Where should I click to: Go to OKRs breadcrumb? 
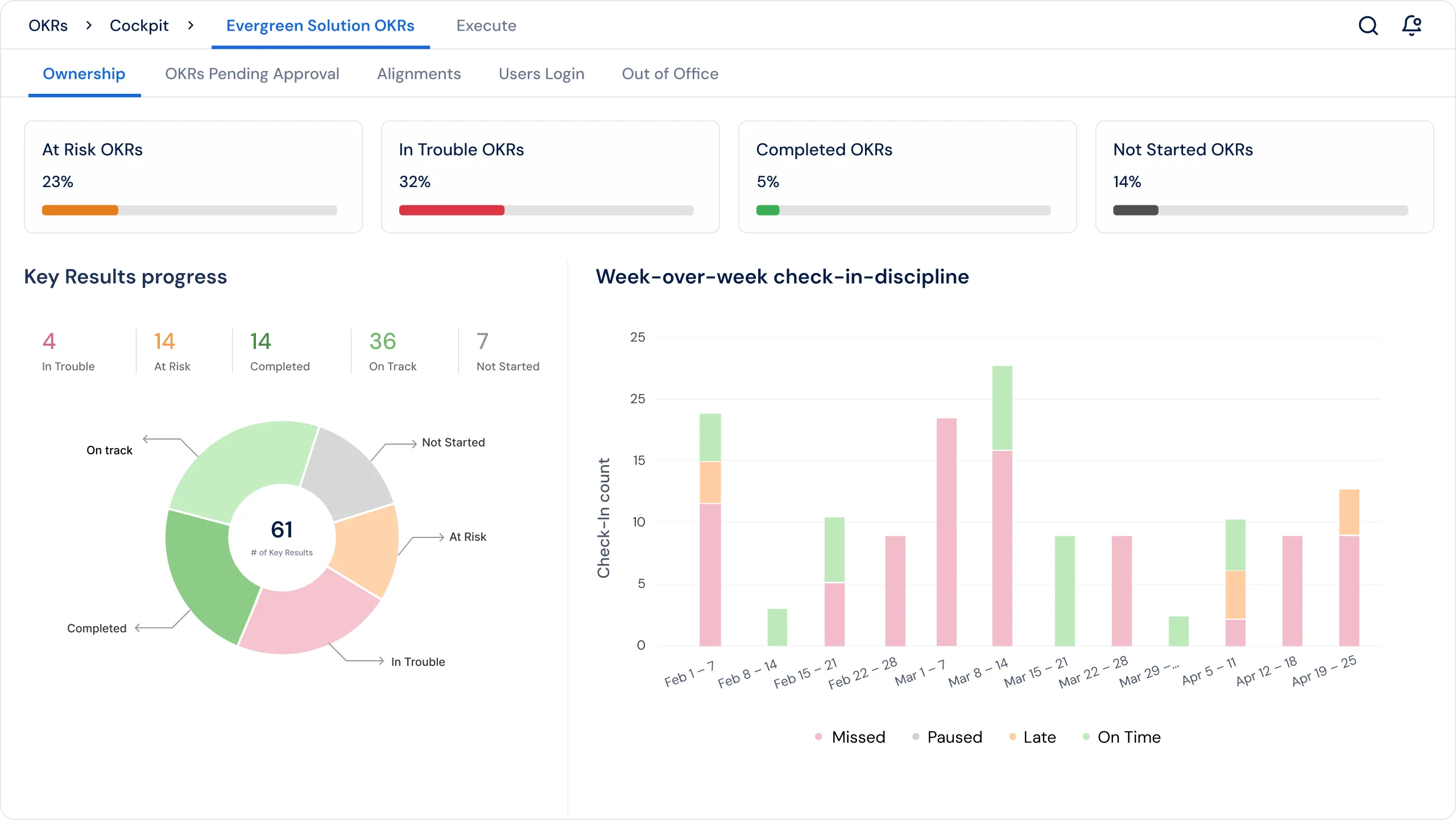(48, 26)
